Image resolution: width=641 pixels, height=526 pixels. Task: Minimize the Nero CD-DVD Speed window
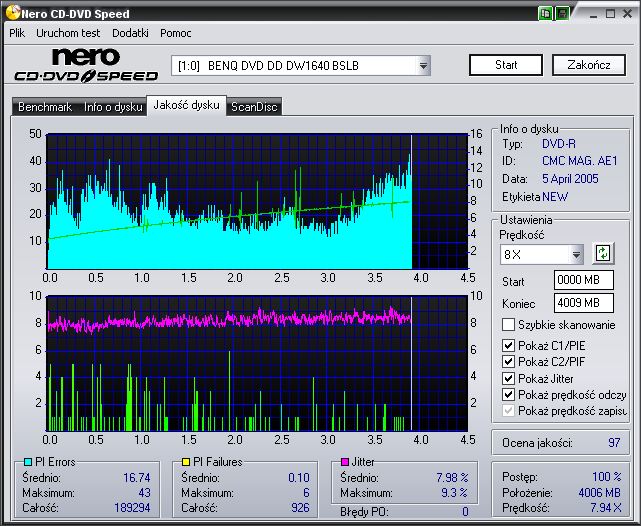[x=594, y=14]
